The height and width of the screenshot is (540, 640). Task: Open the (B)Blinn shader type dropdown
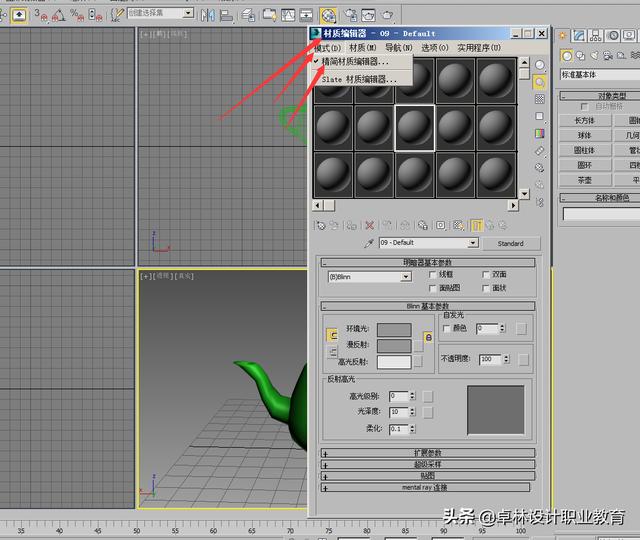(405, 277)
